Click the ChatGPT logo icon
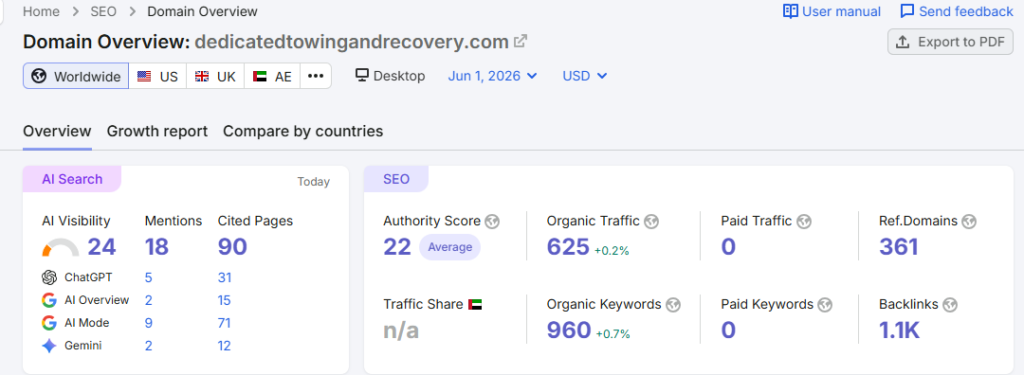Image resolution: width=1024 pixels, height=375 pixels. (x=49, y=278)
